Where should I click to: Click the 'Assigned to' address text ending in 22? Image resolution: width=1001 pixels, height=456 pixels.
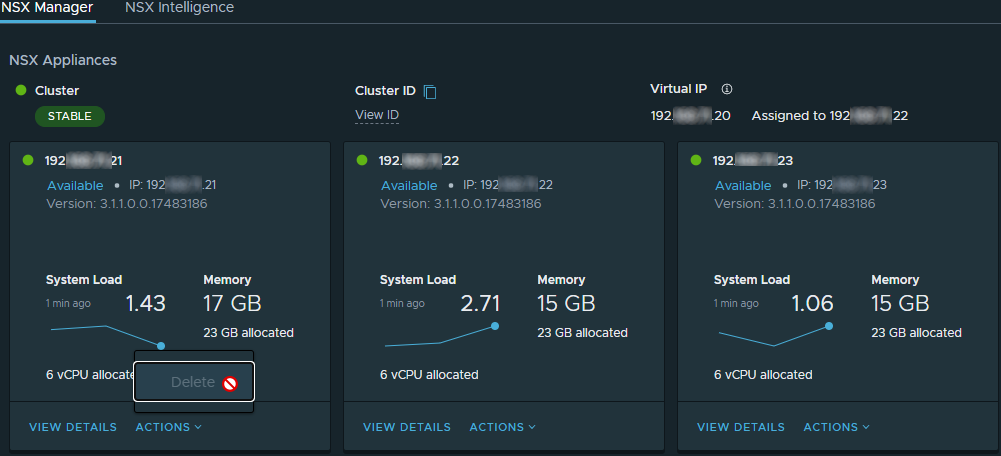pyautogui.click(x=830, y=116)
